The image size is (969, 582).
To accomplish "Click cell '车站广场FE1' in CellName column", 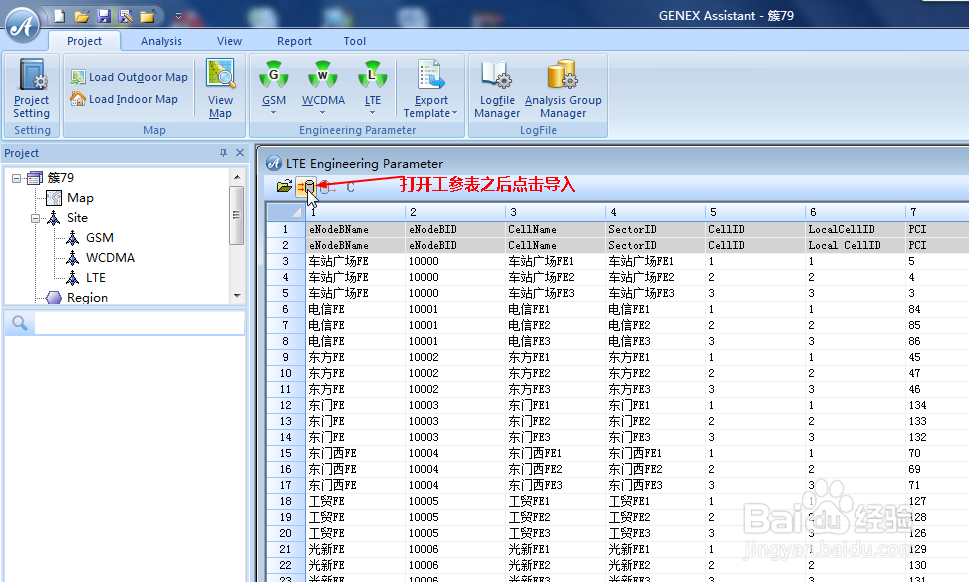I will click(x=556, y=261).
